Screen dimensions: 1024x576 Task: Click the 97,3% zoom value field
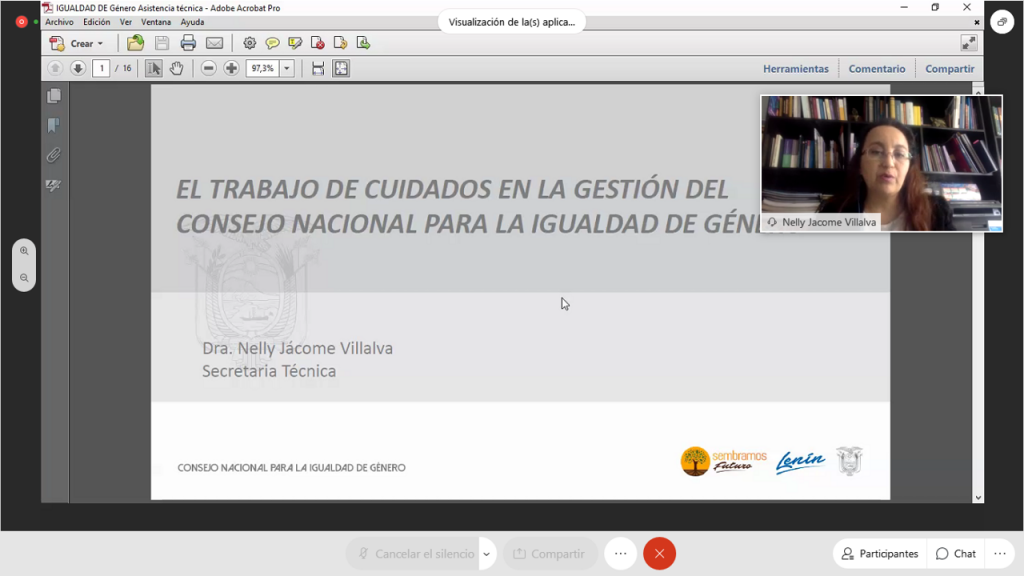click(x=263, y=68)
